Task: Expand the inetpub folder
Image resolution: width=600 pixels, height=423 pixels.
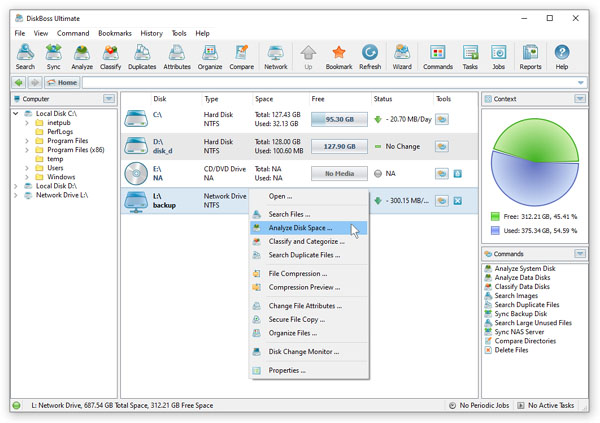Action: pyautogui.click(x=27, y=123)
